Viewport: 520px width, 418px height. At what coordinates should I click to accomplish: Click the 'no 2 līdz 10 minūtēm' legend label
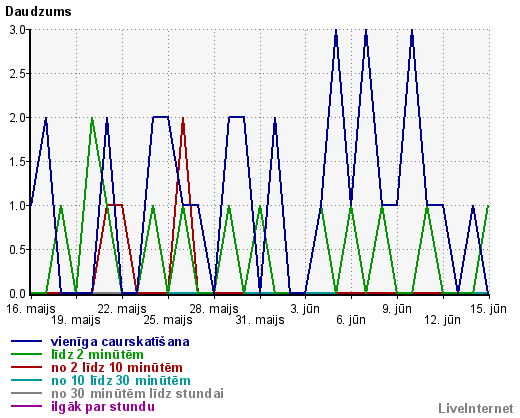click(117, 367)
